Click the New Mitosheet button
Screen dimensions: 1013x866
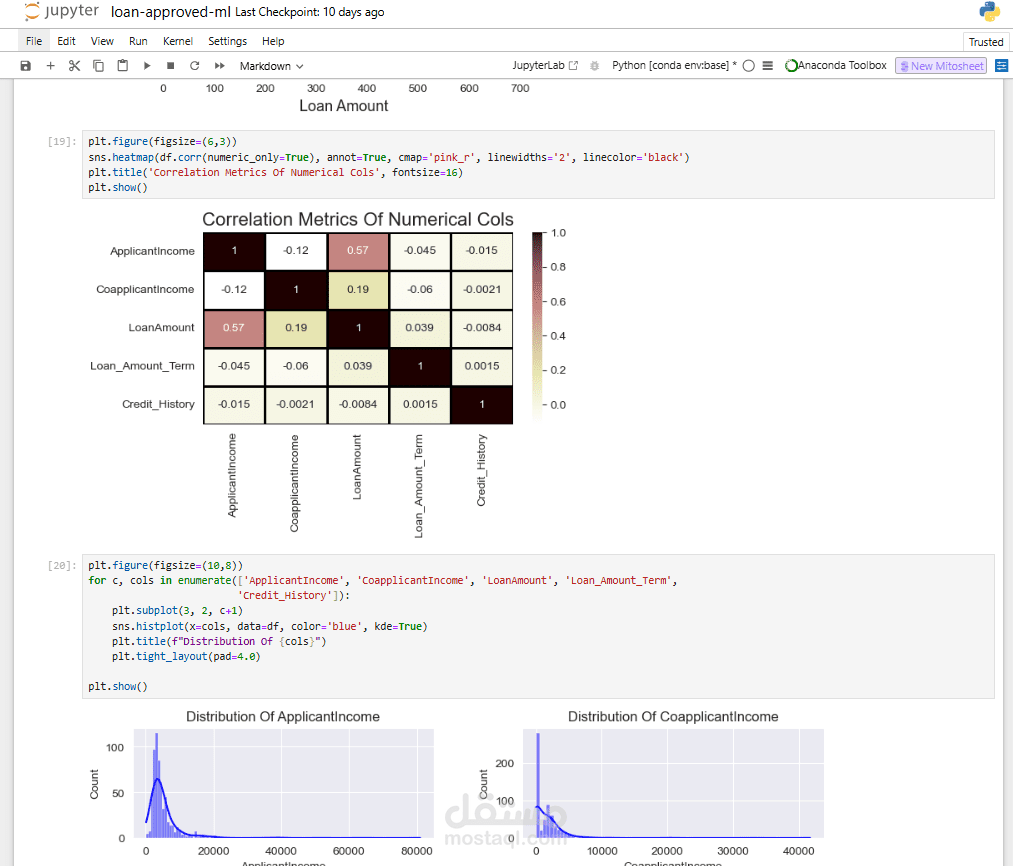[x=940, y=66]
